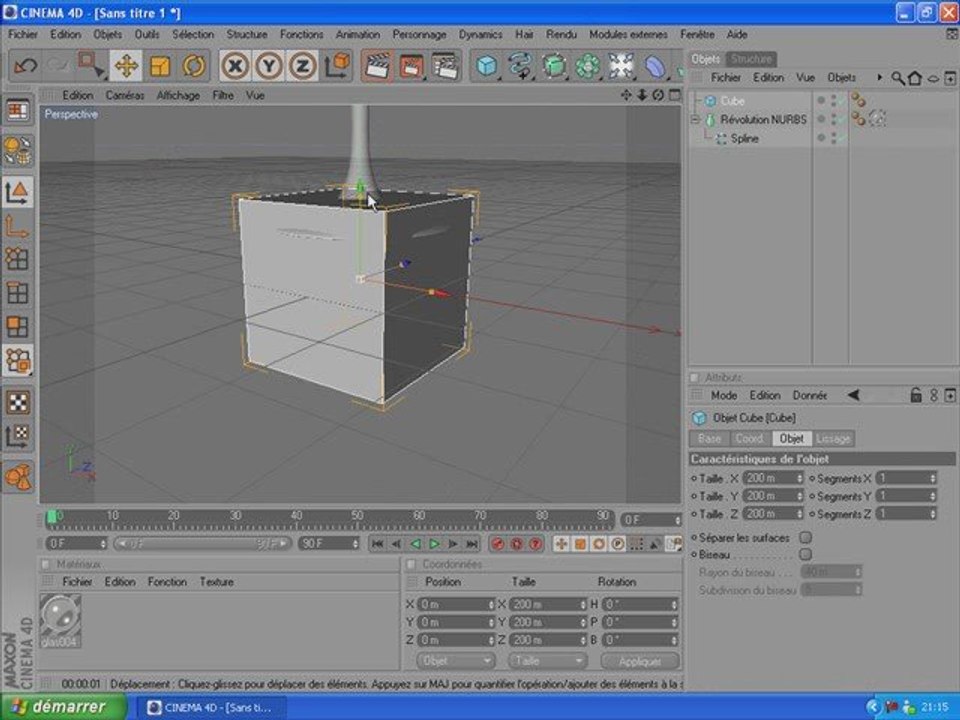Click the viewport pan icon
Image resolution: width=960 pixels, height=720 pixels.
[626, 95]
